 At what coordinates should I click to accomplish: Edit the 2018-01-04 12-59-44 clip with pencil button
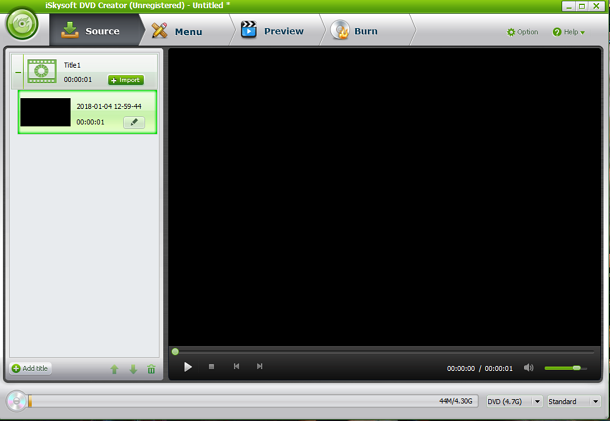[x=134, y=122]
